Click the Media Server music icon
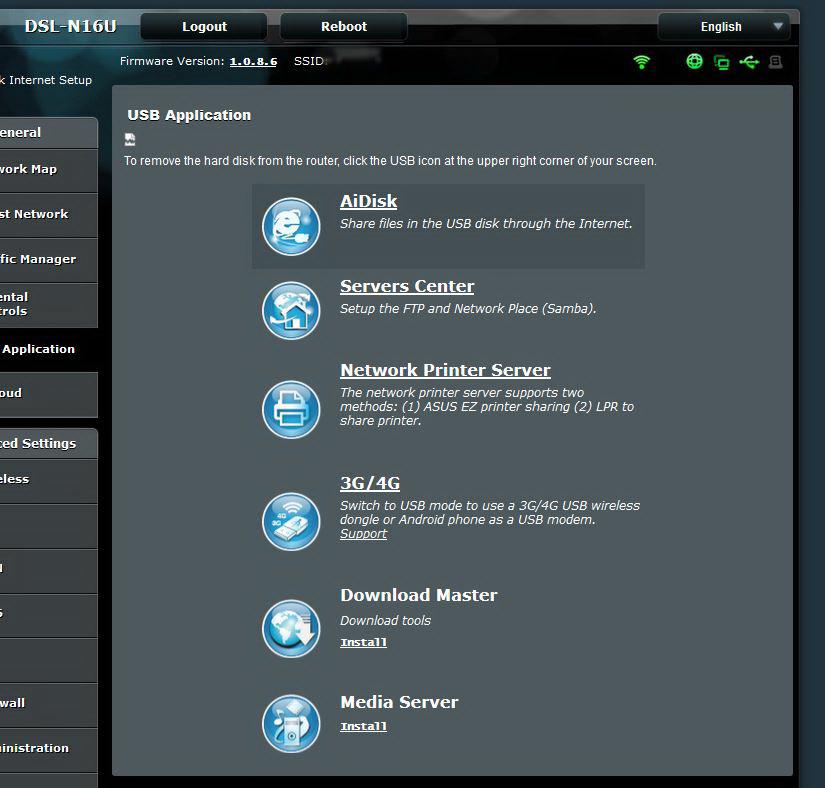 click(x=291, y=724)
